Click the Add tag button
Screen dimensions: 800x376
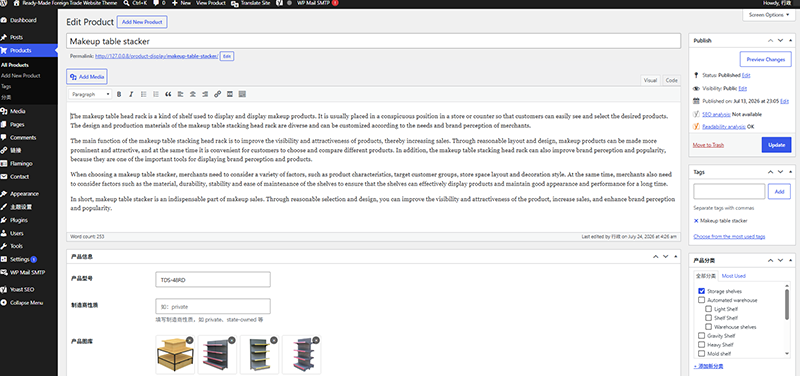coord(779,192)
